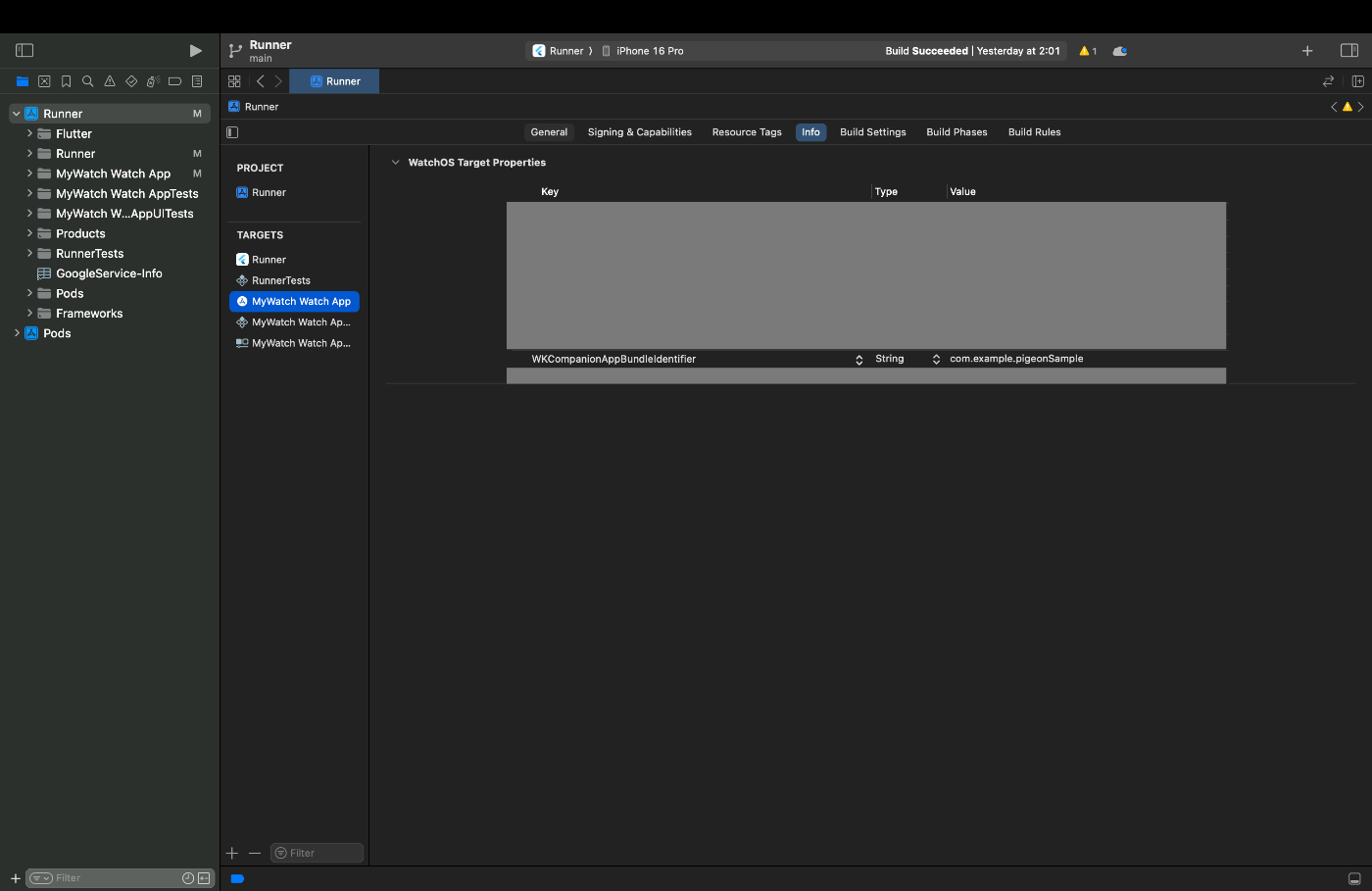Switch to the General tab
The image size is (1372, 891).
549,132
